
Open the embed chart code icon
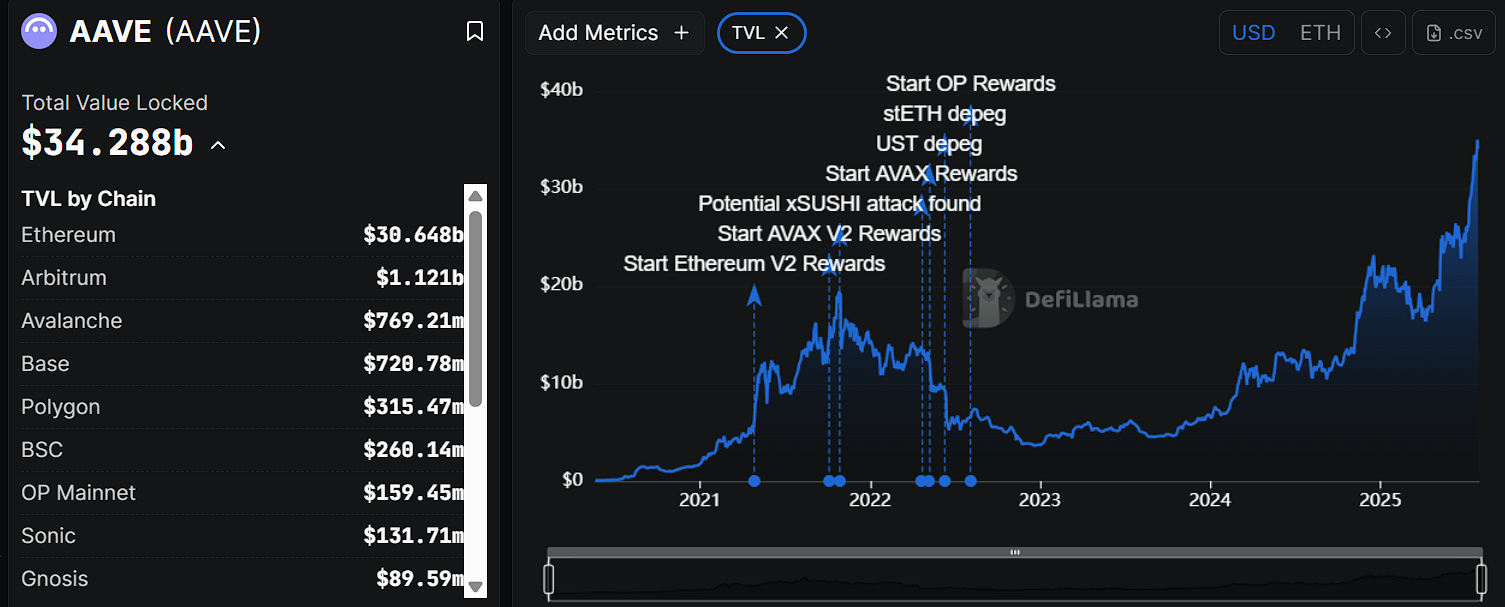pos(1383,33)
